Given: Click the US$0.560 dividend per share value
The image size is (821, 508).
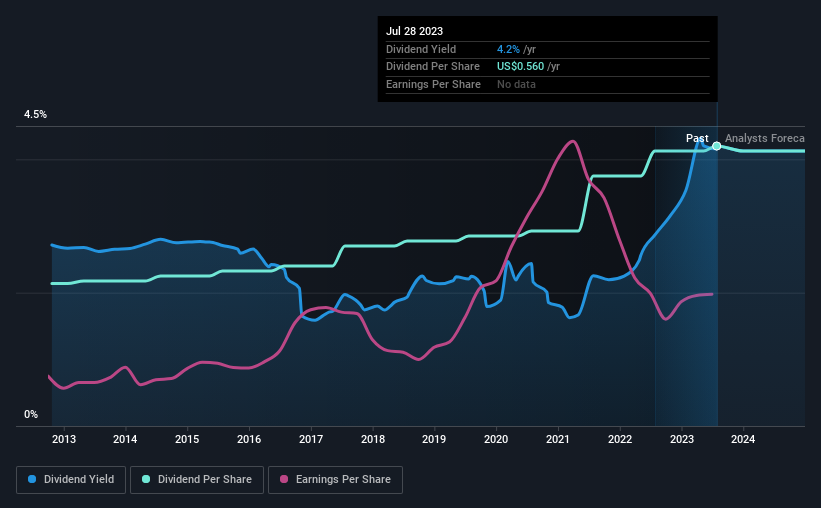Looking at the screenshot, I should 520,67.
